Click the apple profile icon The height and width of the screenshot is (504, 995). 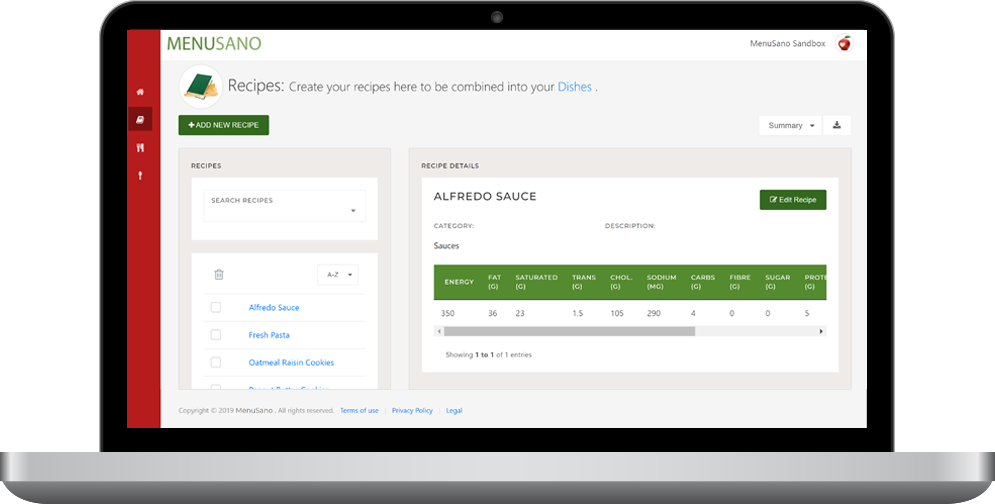tap(844, 43)
